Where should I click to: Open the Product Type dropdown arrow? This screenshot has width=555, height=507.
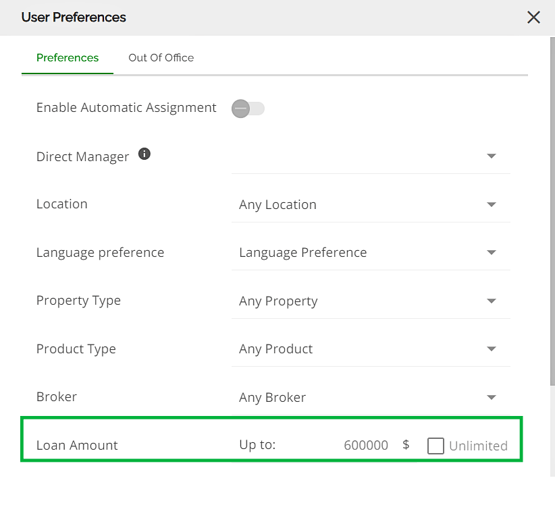[491, 349]
